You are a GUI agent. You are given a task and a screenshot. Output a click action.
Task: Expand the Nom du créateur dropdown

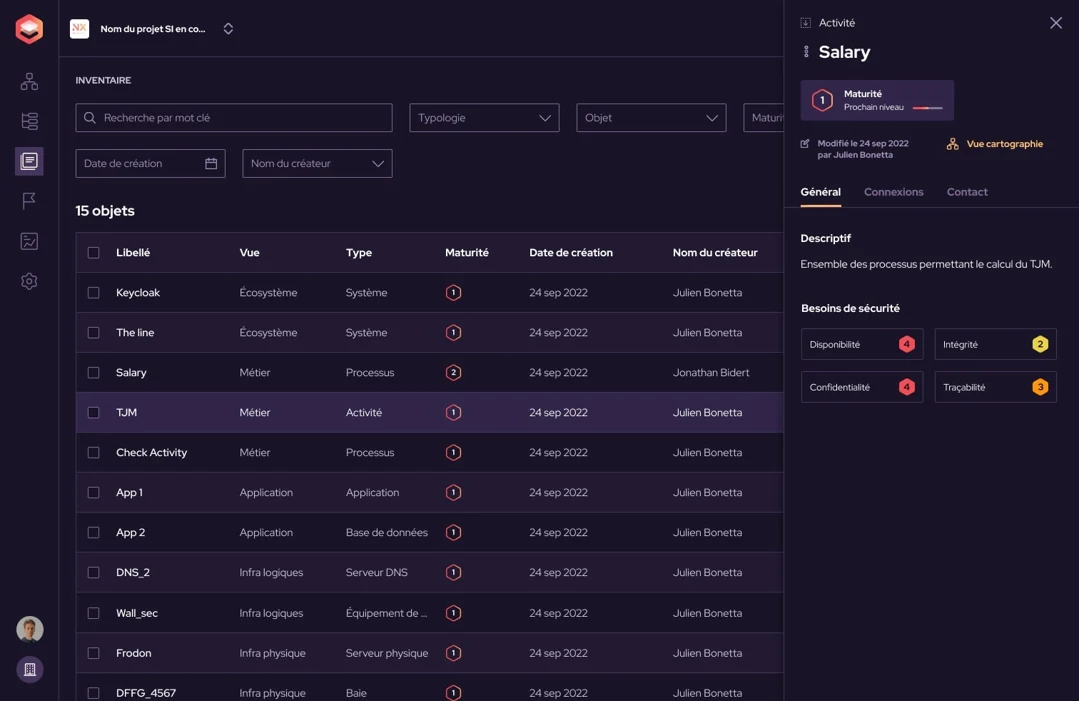pos(317,163)
